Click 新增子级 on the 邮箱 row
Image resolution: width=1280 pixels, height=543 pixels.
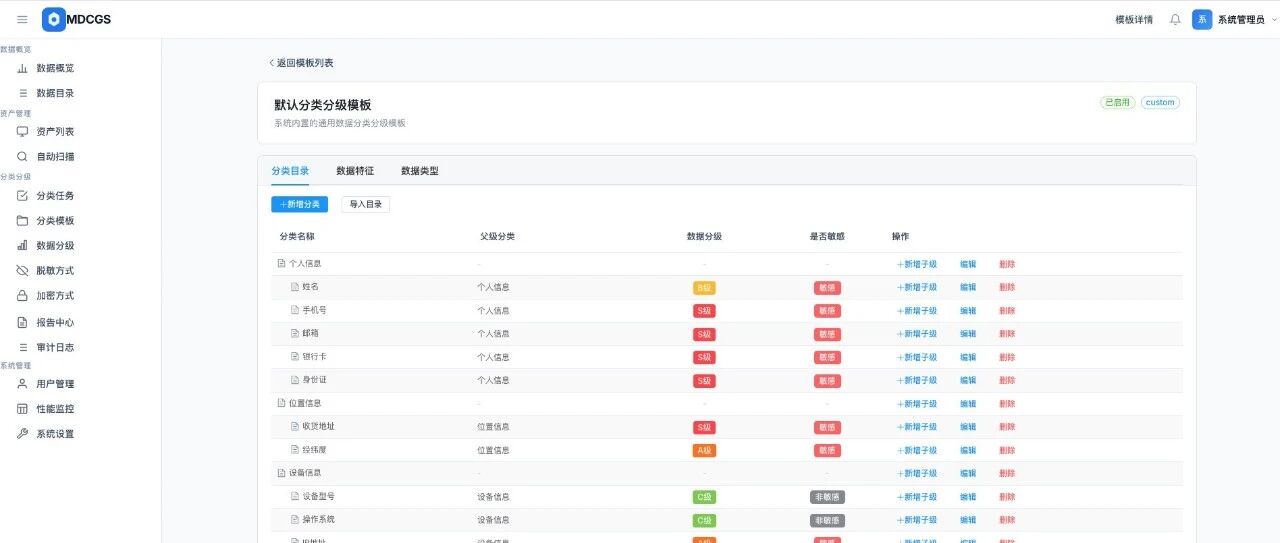[917, 334]
